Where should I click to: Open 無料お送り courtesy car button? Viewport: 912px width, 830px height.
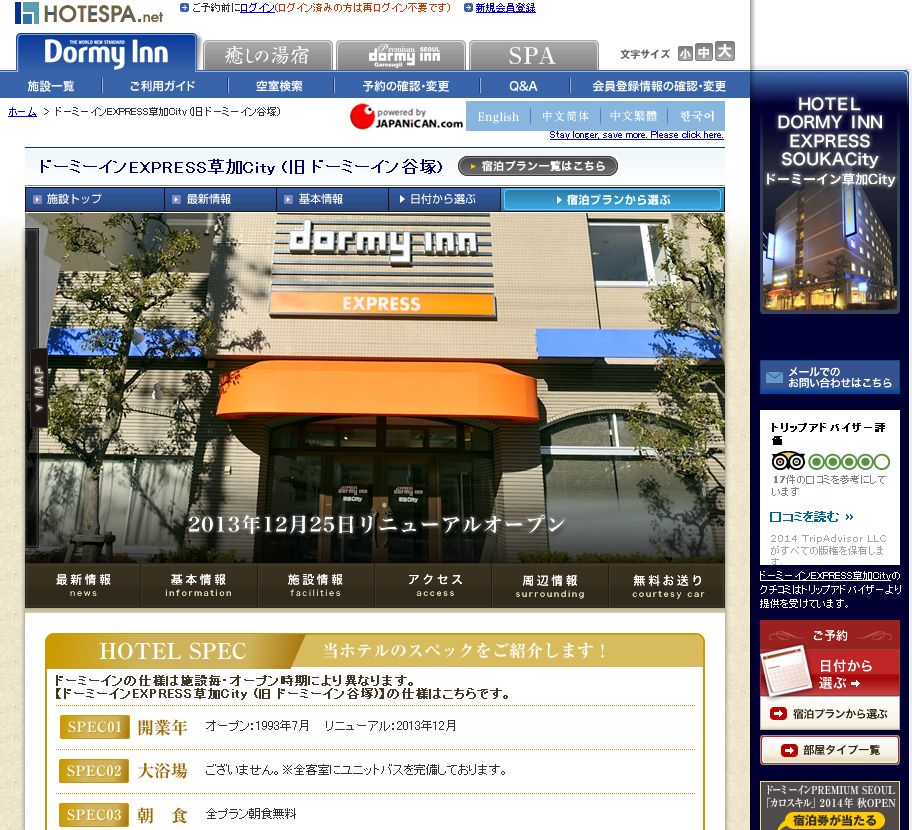pos(668,586)
